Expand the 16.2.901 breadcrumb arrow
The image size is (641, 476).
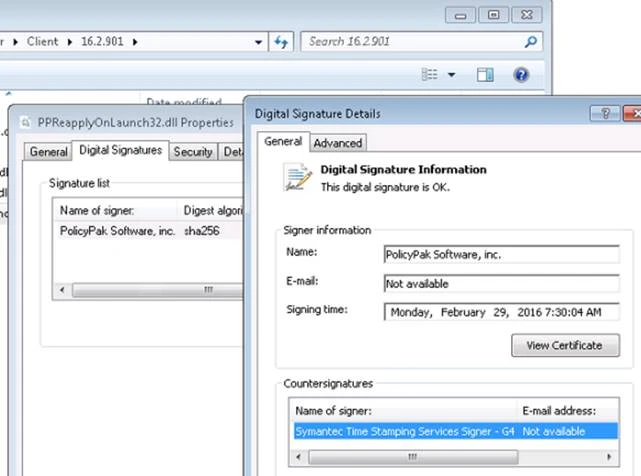click(135, 42)
